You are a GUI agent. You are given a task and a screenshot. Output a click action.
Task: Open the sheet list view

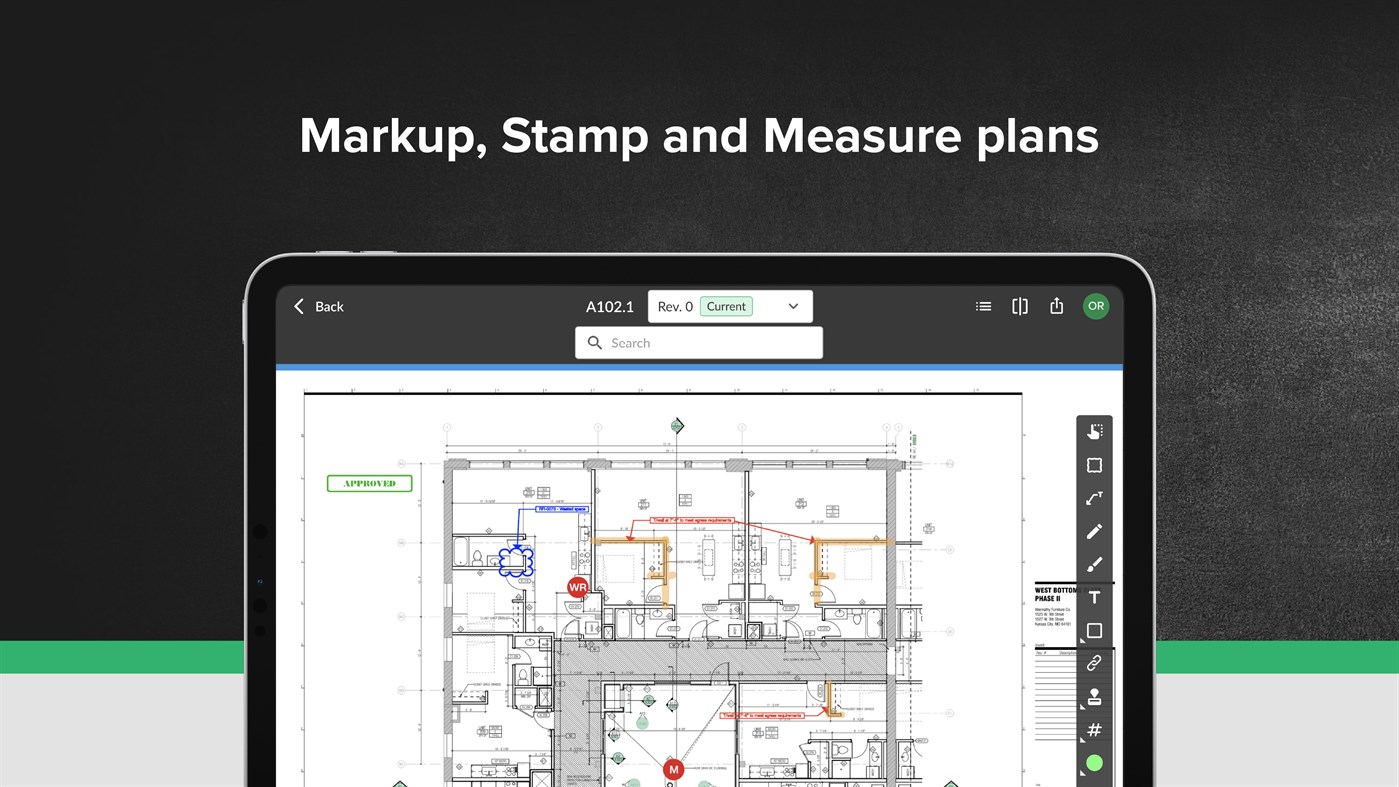click(x=983, y=306)
